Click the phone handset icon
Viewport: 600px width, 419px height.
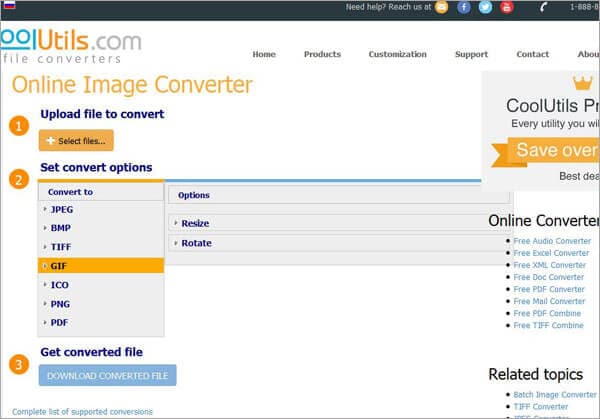(x=543, y=7)
